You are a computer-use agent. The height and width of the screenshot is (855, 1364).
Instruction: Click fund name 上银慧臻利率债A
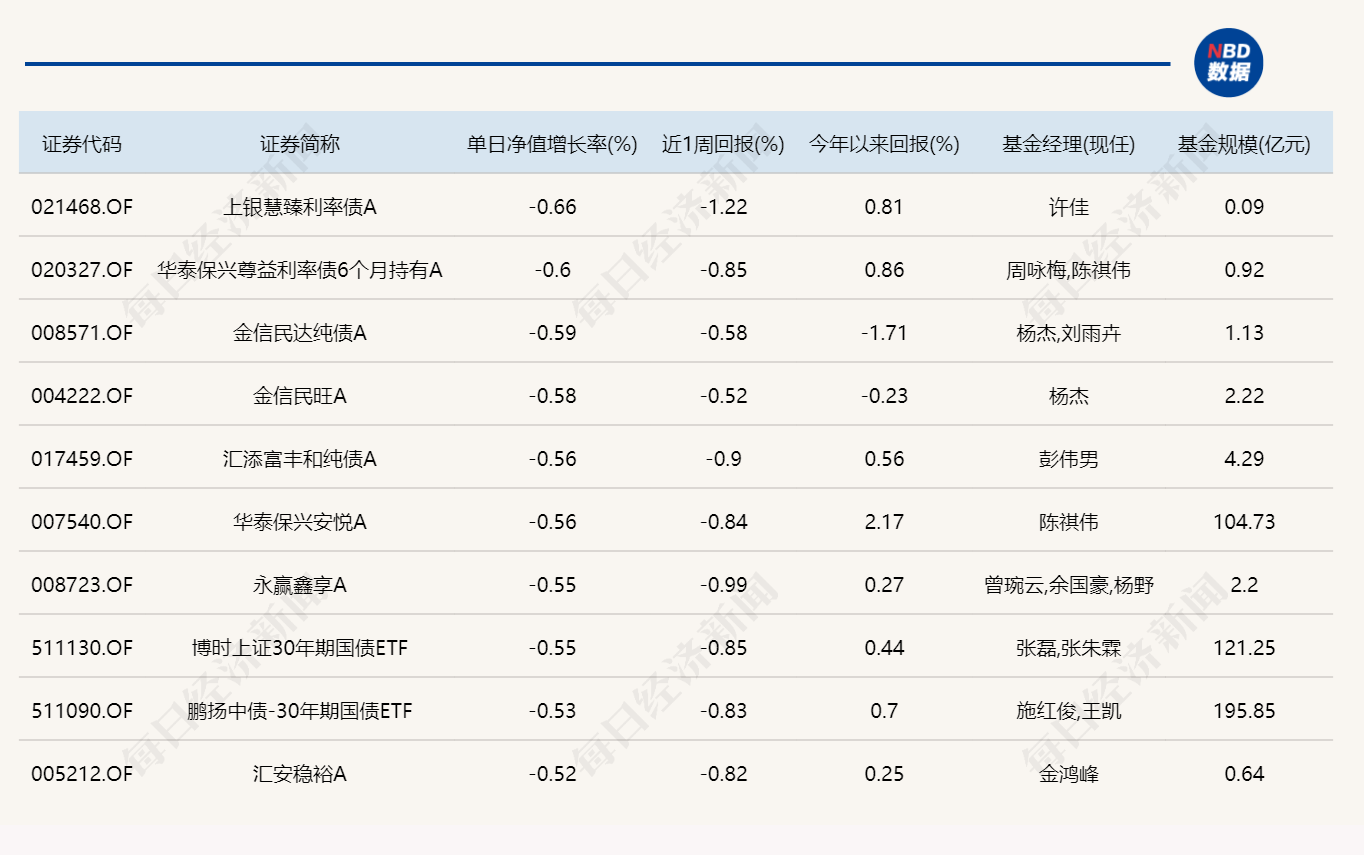point(300,207)
